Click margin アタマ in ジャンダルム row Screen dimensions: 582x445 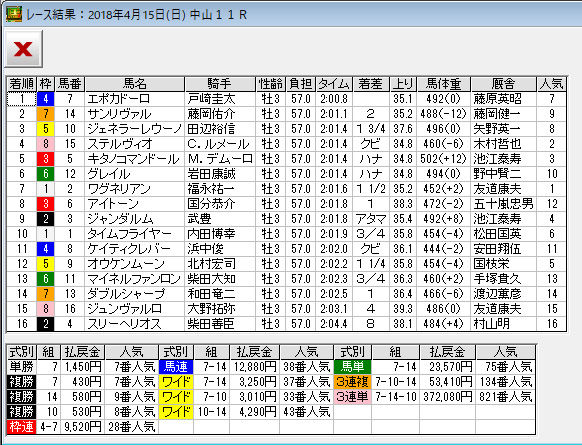[371, 219]
